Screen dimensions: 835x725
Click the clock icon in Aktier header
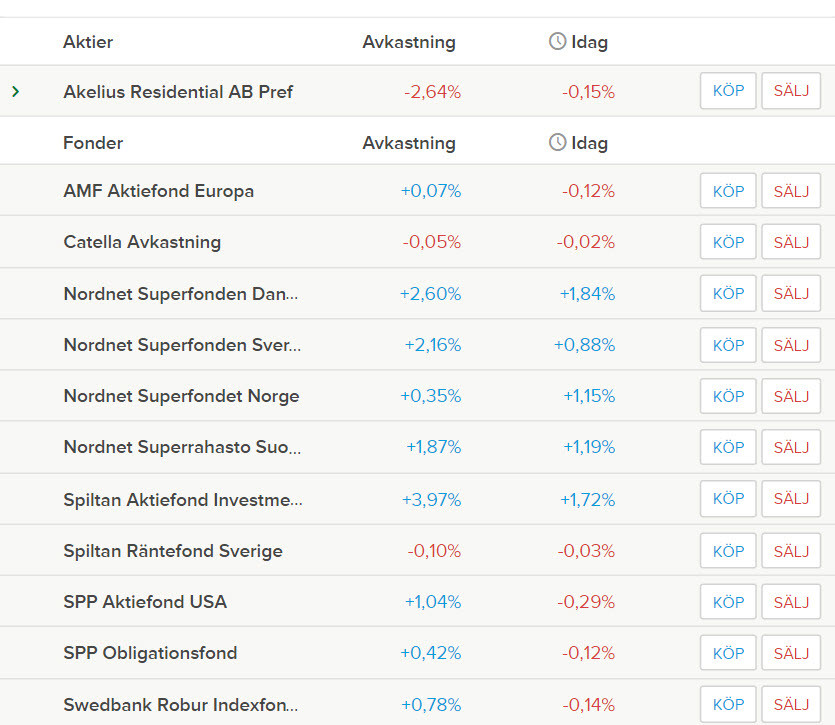point(557,42)
